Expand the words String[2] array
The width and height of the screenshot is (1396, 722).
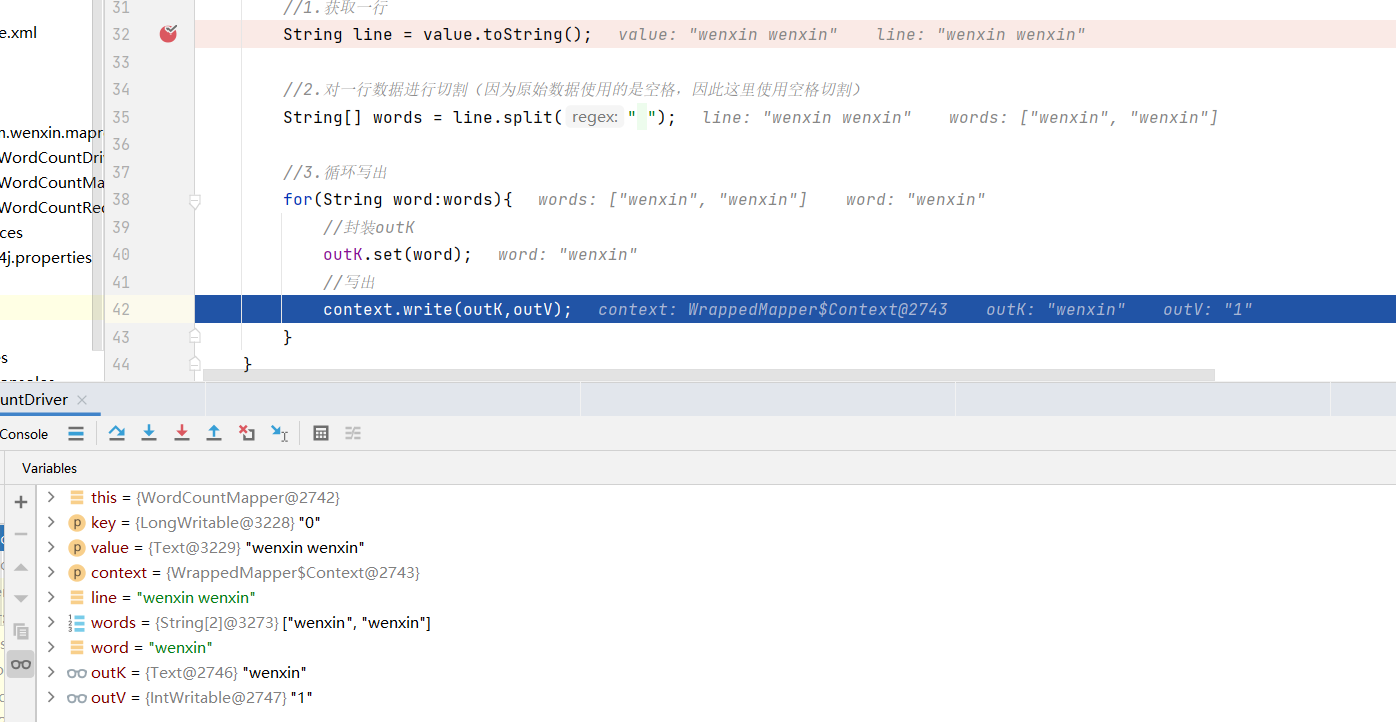pos(51,622)
